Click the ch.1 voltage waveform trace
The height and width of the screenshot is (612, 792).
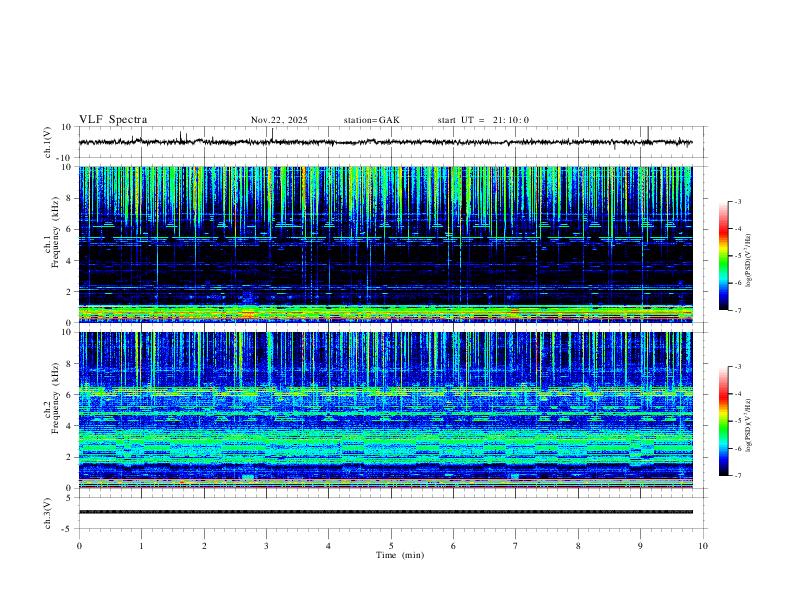[385, 142]
